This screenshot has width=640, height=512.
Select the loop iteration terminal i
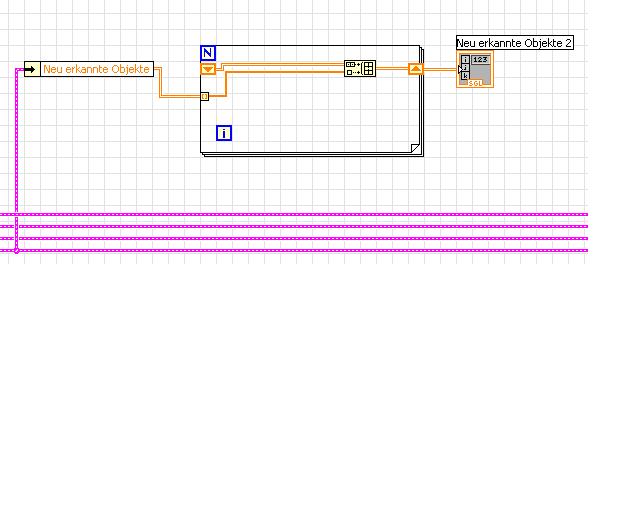click(224, 133)
